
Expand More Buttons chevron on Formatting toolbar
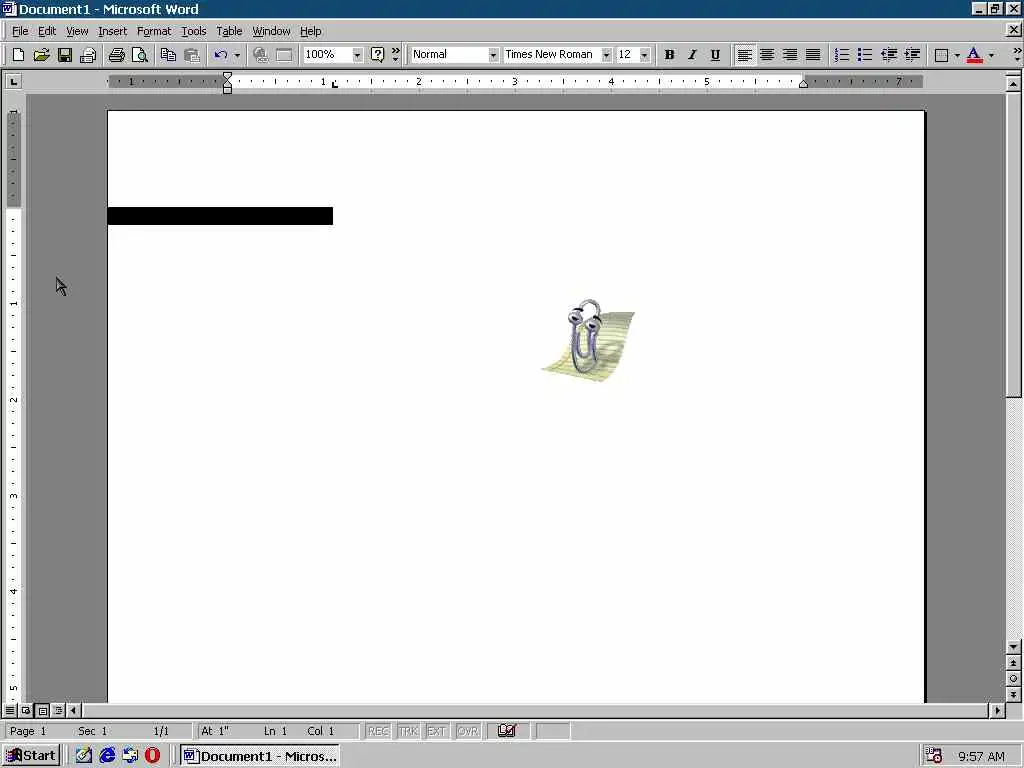tap(1016, 55)
